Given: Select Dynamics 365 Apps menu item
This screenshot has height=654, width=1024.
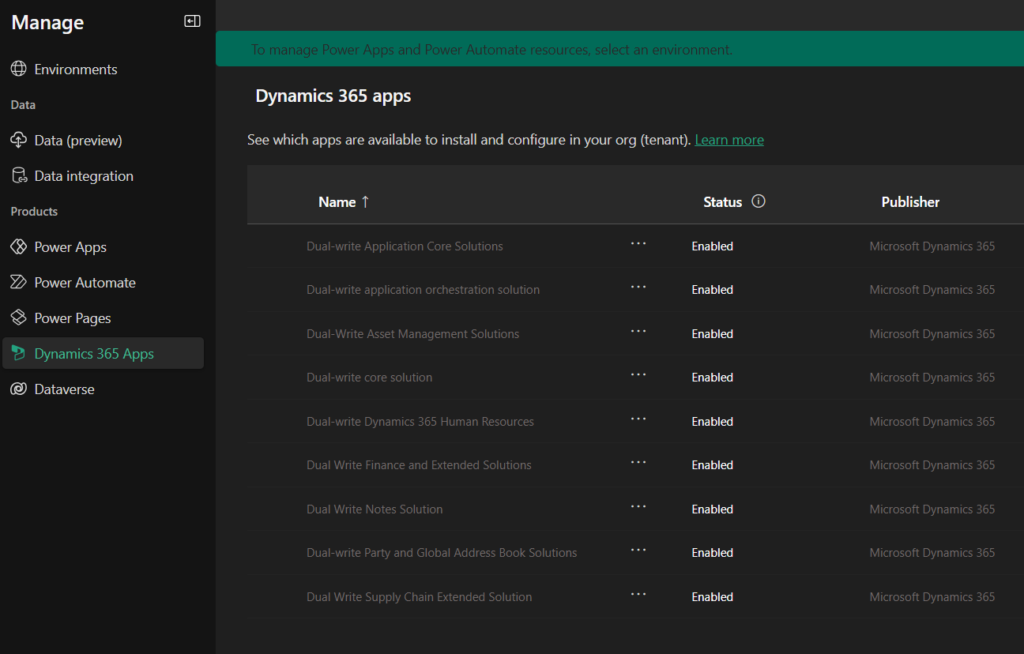Looking at the screenshot, I should click(103, 353).
